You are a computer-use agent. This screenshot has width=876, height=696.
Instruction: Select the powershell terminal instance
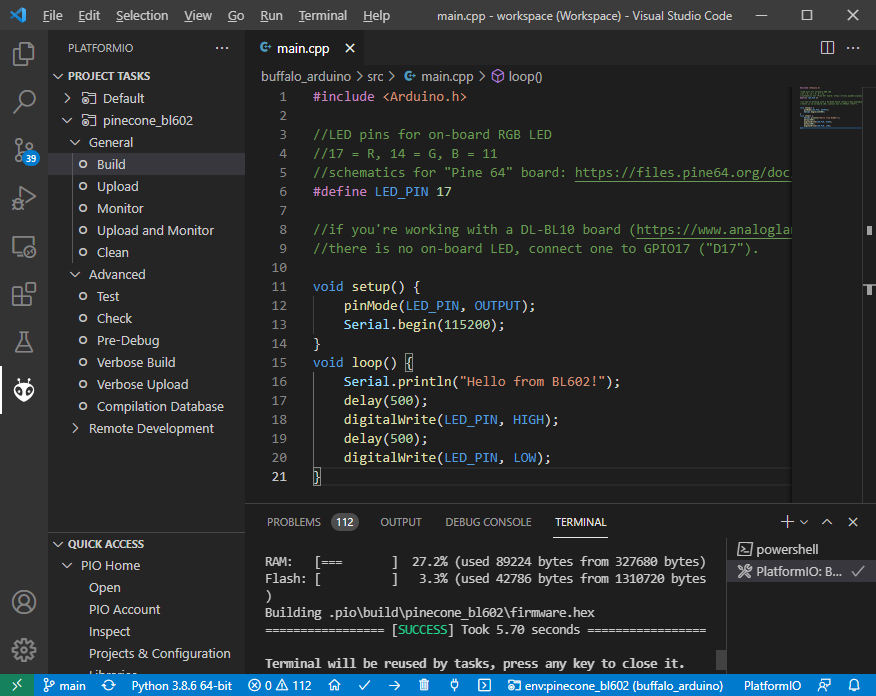(801, 549)
